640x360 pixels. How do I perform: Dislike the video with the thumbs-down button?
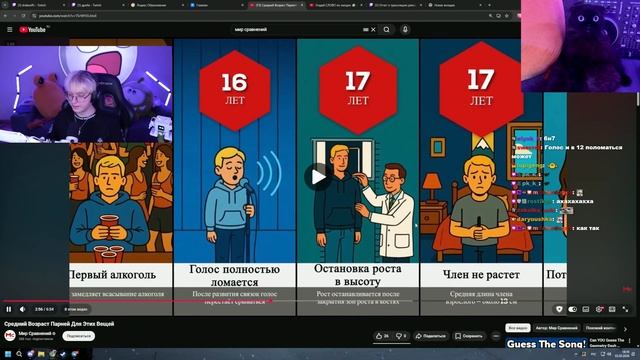[401, 336]
